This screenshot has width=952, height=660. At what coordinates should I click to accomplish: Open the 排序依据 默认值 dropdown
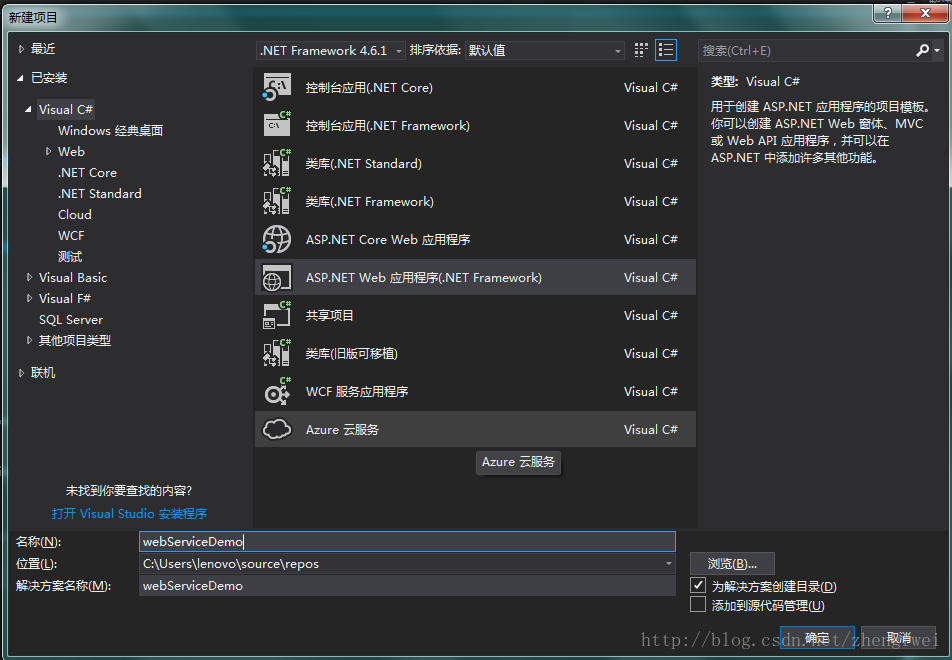click(545, 50)
